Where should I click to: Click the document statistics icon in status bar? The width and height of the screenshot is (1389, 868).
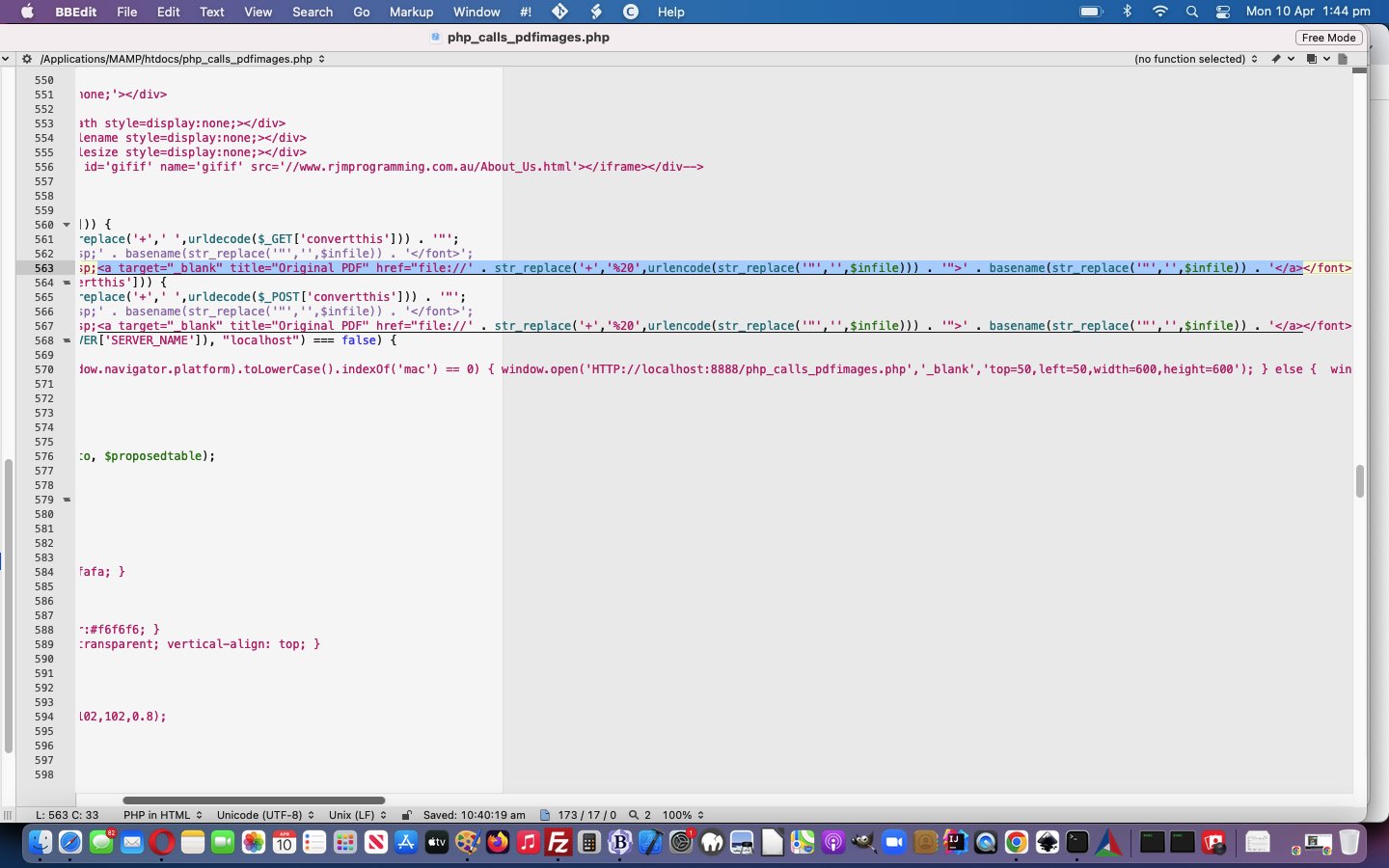[545, 815]
